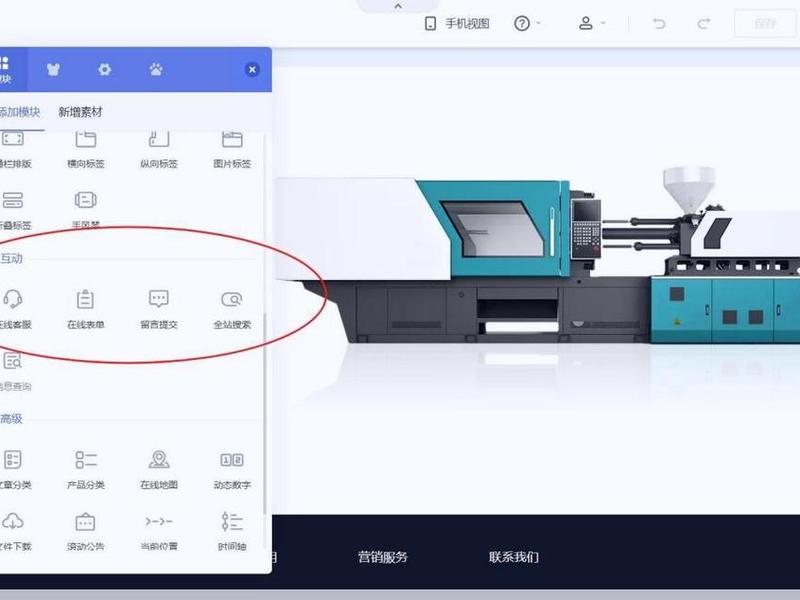Click the redo arrow in top bar
This screenshot has height=600, width=800.
click(704, 23)
